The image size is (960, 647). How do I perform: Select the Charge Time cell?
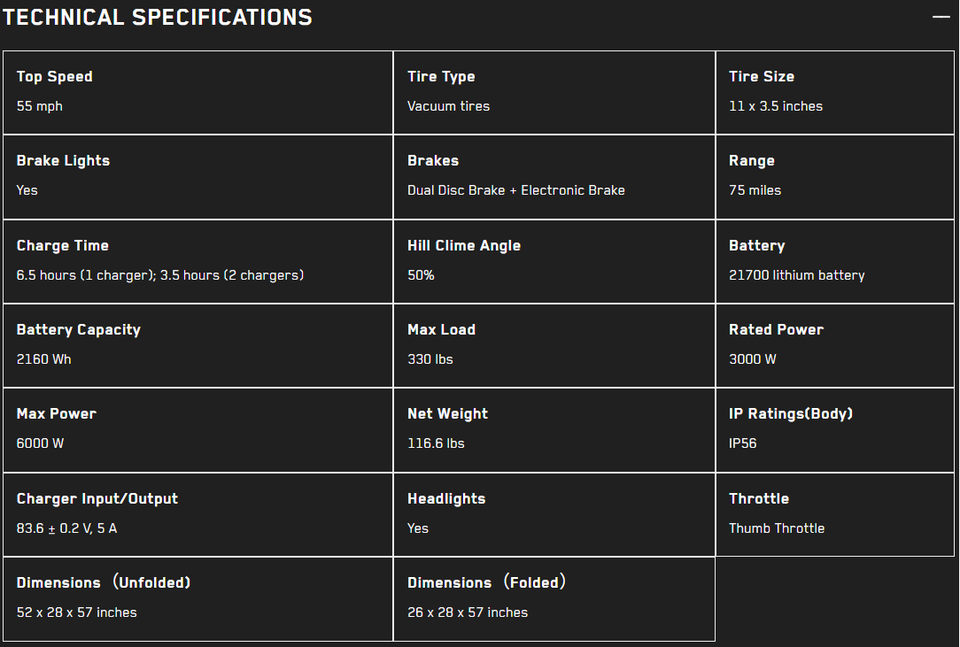click(198, 261)
